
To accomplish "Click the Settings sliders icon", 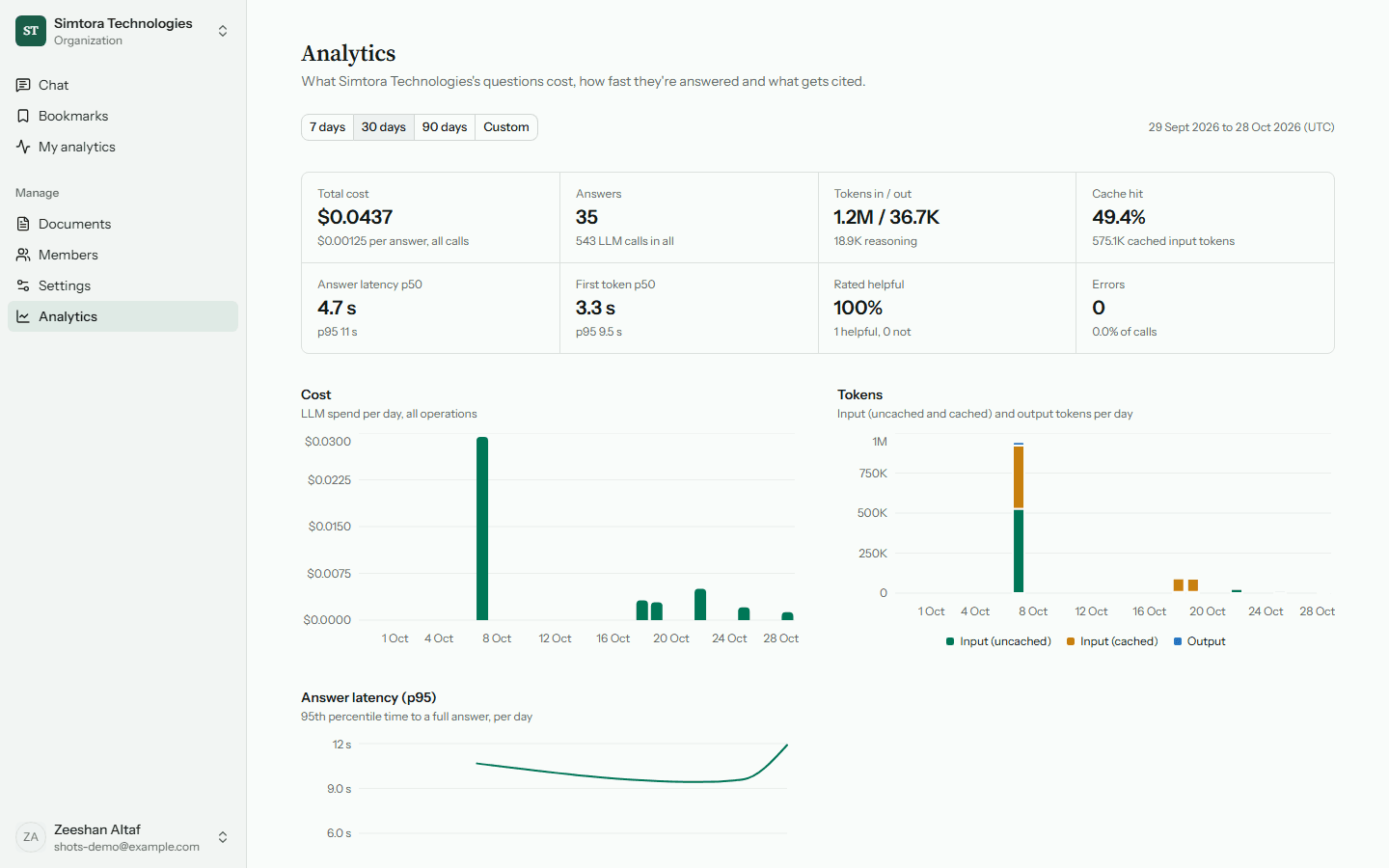I will [23, 285].
